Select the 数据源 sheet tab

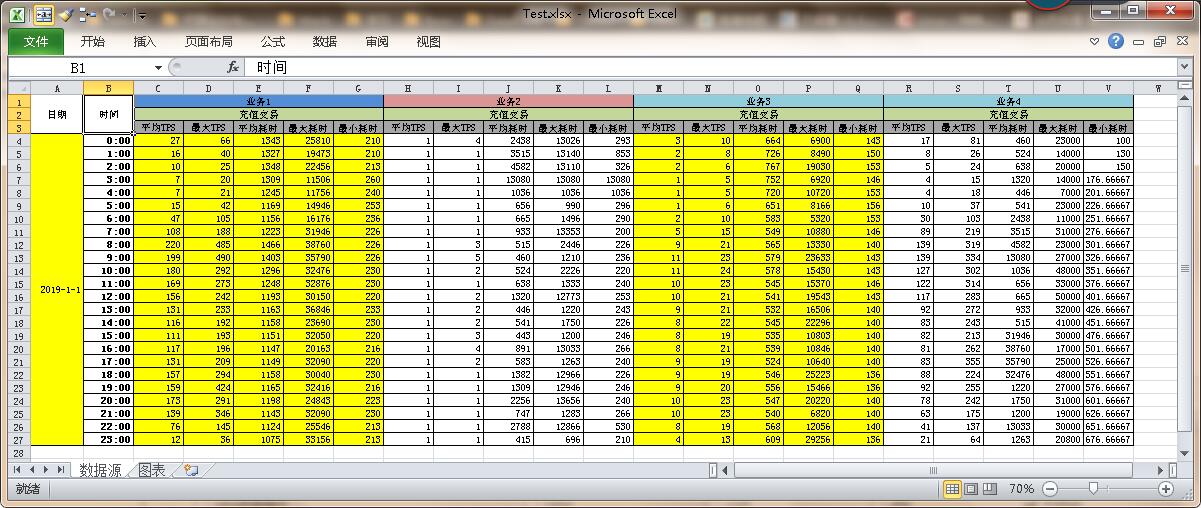[x=101, y=470]
